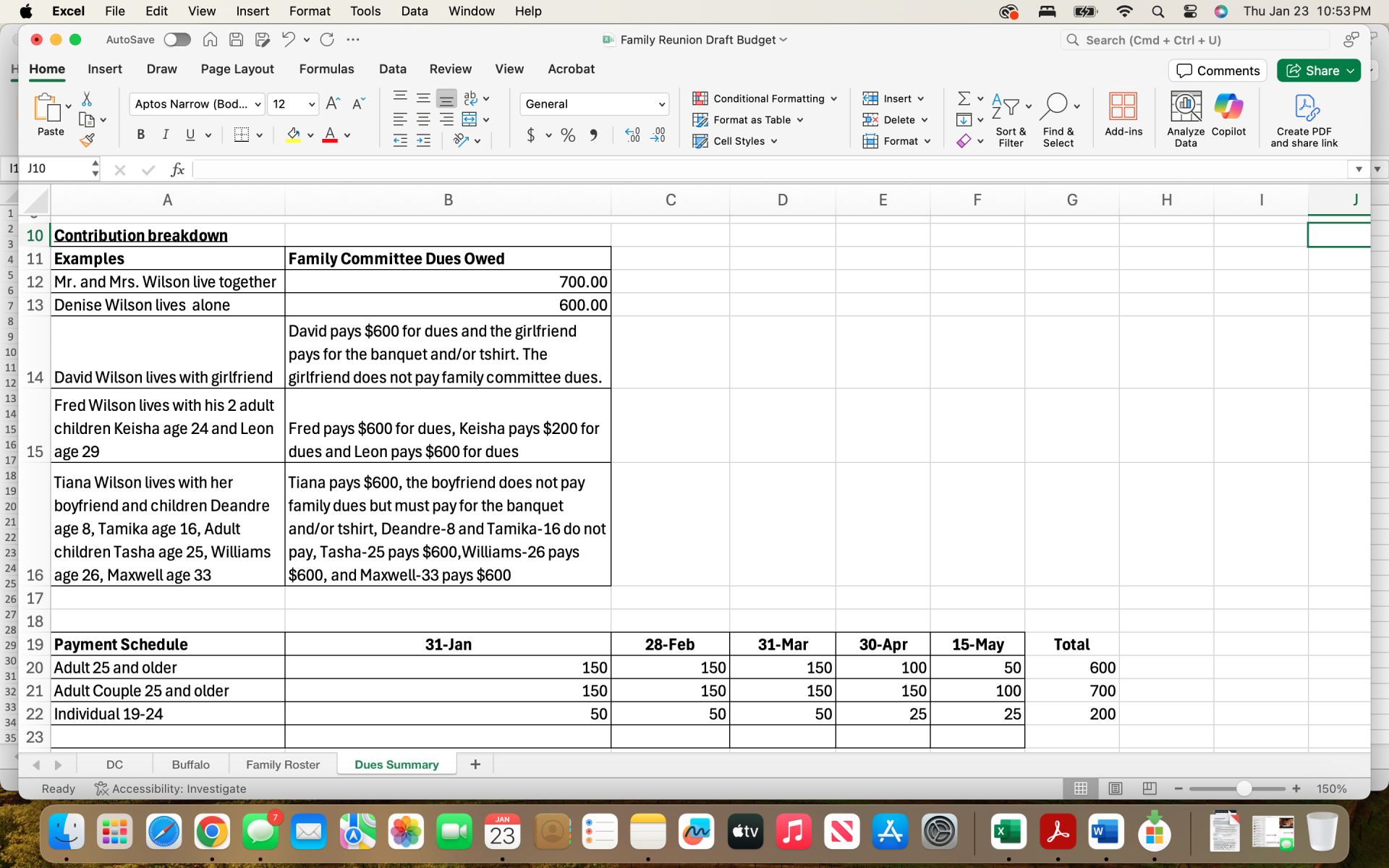This screenshot has height=868, width=1389.
Task: Click the Increase Decimal icon
Action: 632,135
